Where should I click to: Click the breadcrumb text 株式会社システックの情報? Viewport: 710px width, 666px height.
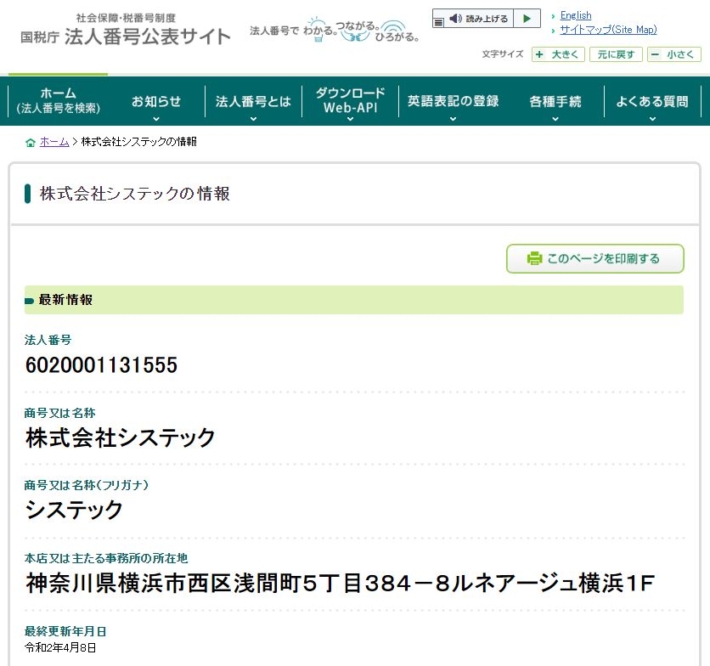coord(139,142)
